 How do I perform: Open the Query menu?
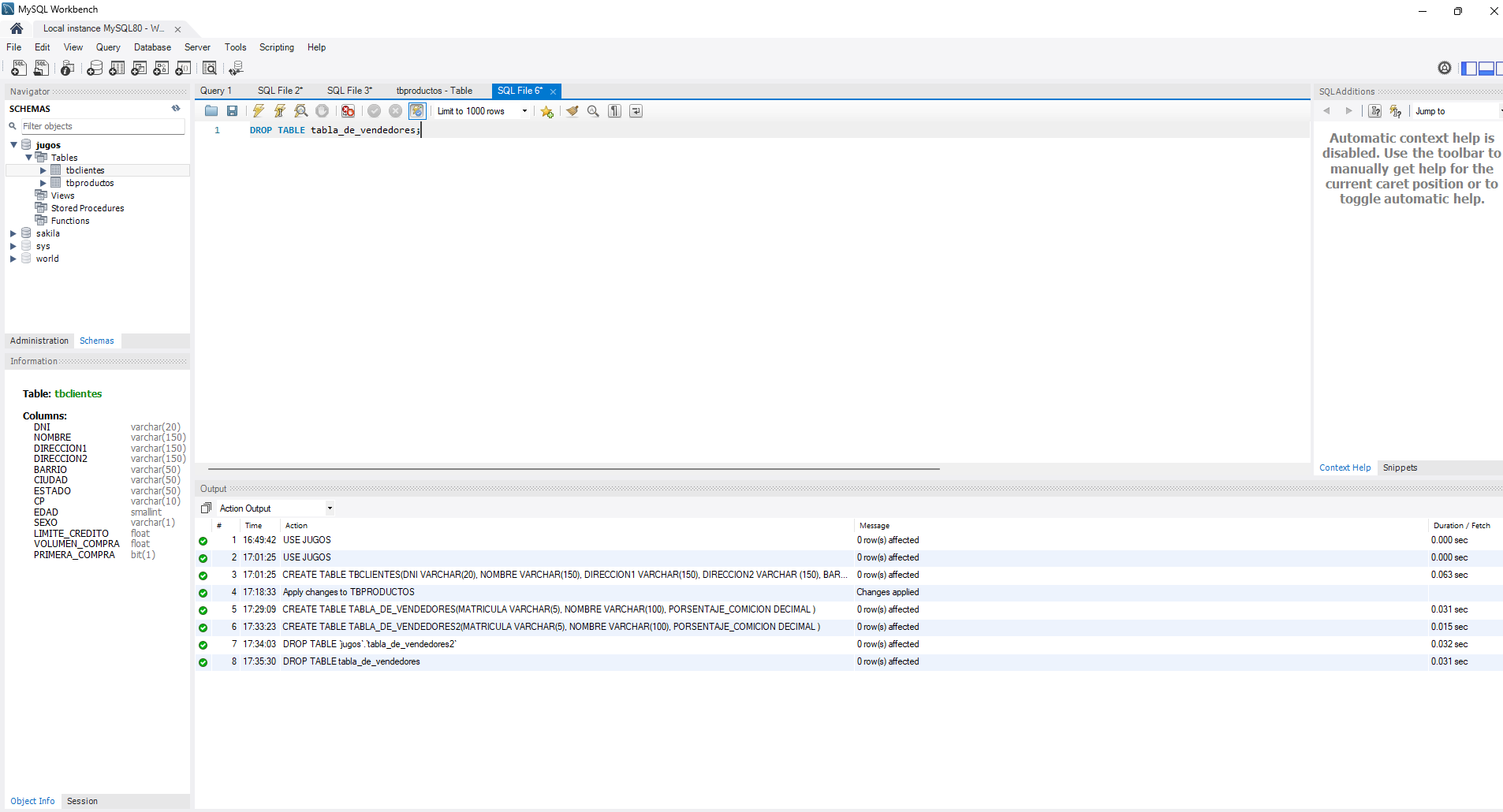click(108, 47)
